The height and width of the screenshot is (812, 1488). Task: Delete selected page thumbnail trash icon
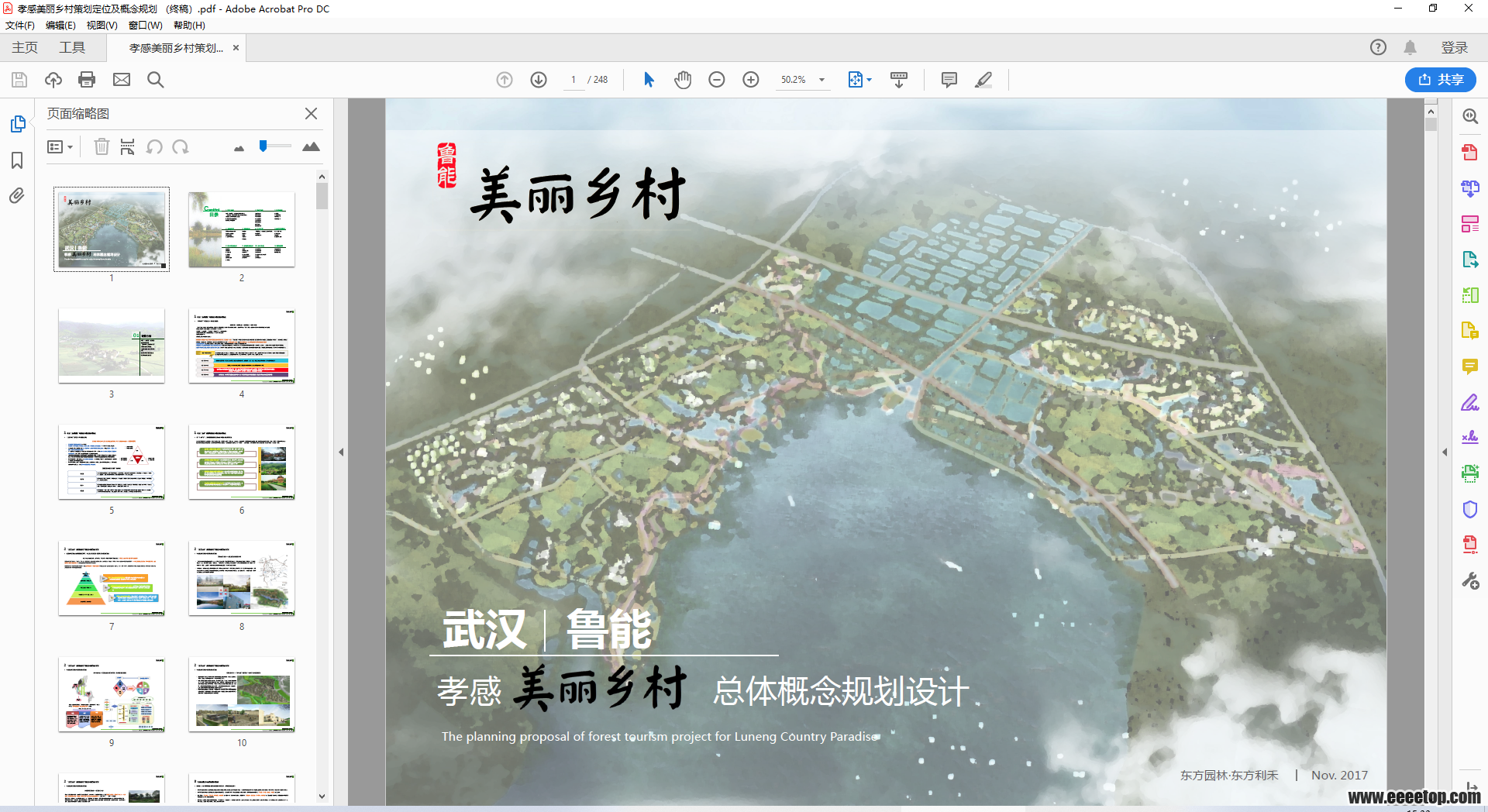[x=102, y=146]
